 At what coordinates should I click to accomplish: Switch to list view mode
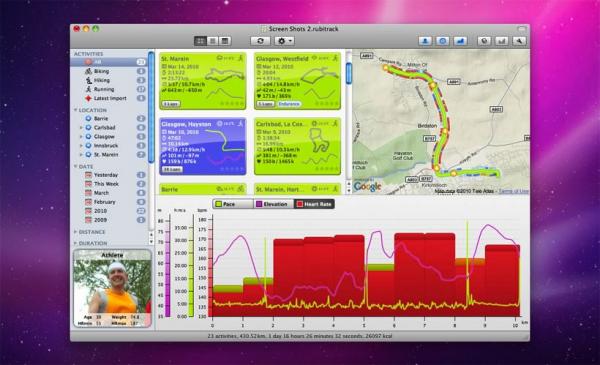[x=213, y=41]
